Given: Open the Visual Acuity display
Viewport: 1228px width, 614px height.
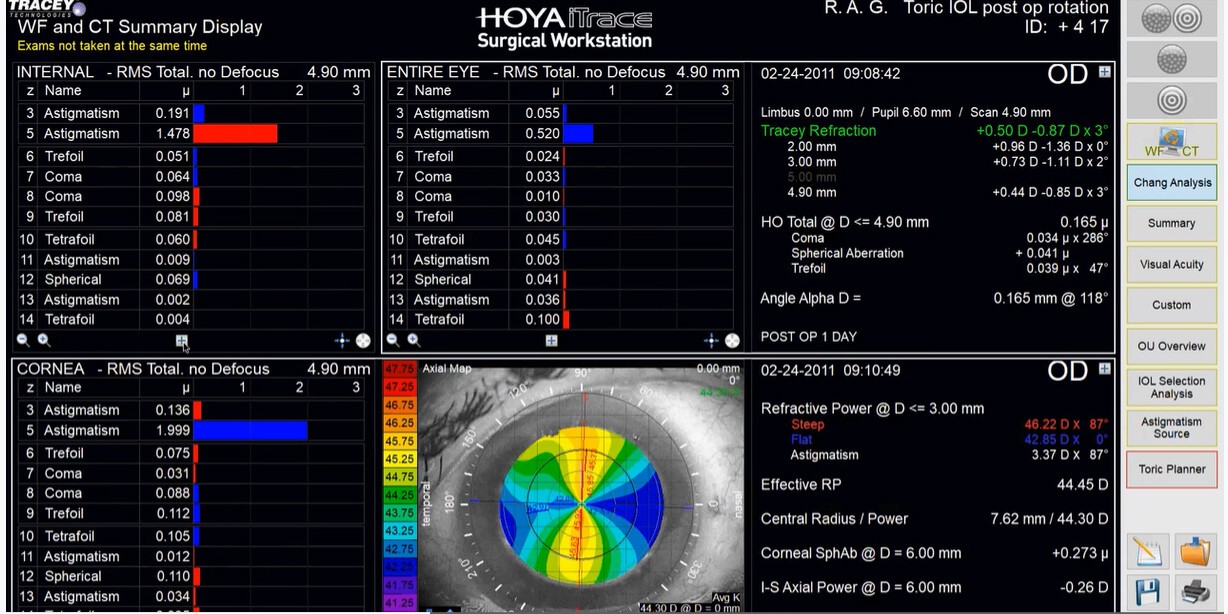Looking at the screenshot, I should (x=1172, y=265).
